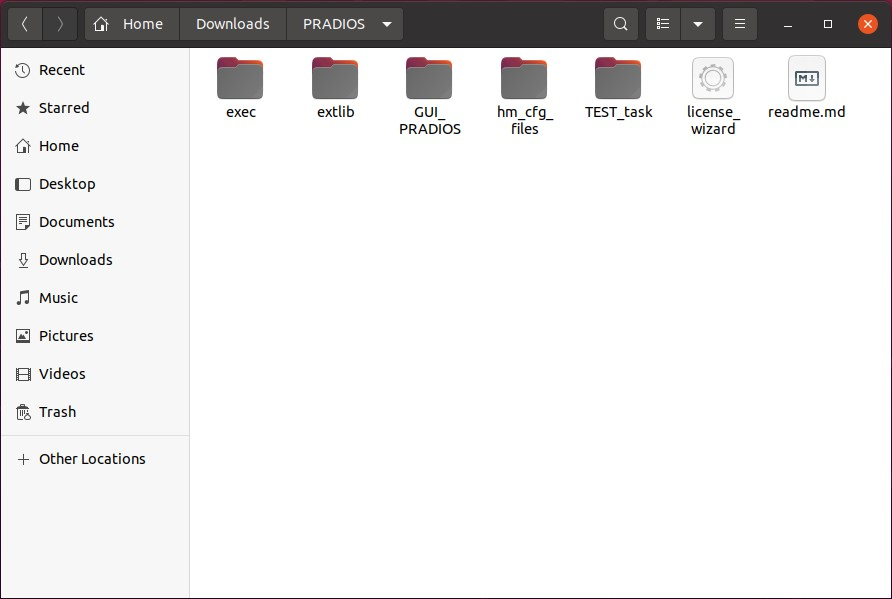892x599 pixels.
Task: Select the license_wizard executable icon
Action: coord(713,78)
